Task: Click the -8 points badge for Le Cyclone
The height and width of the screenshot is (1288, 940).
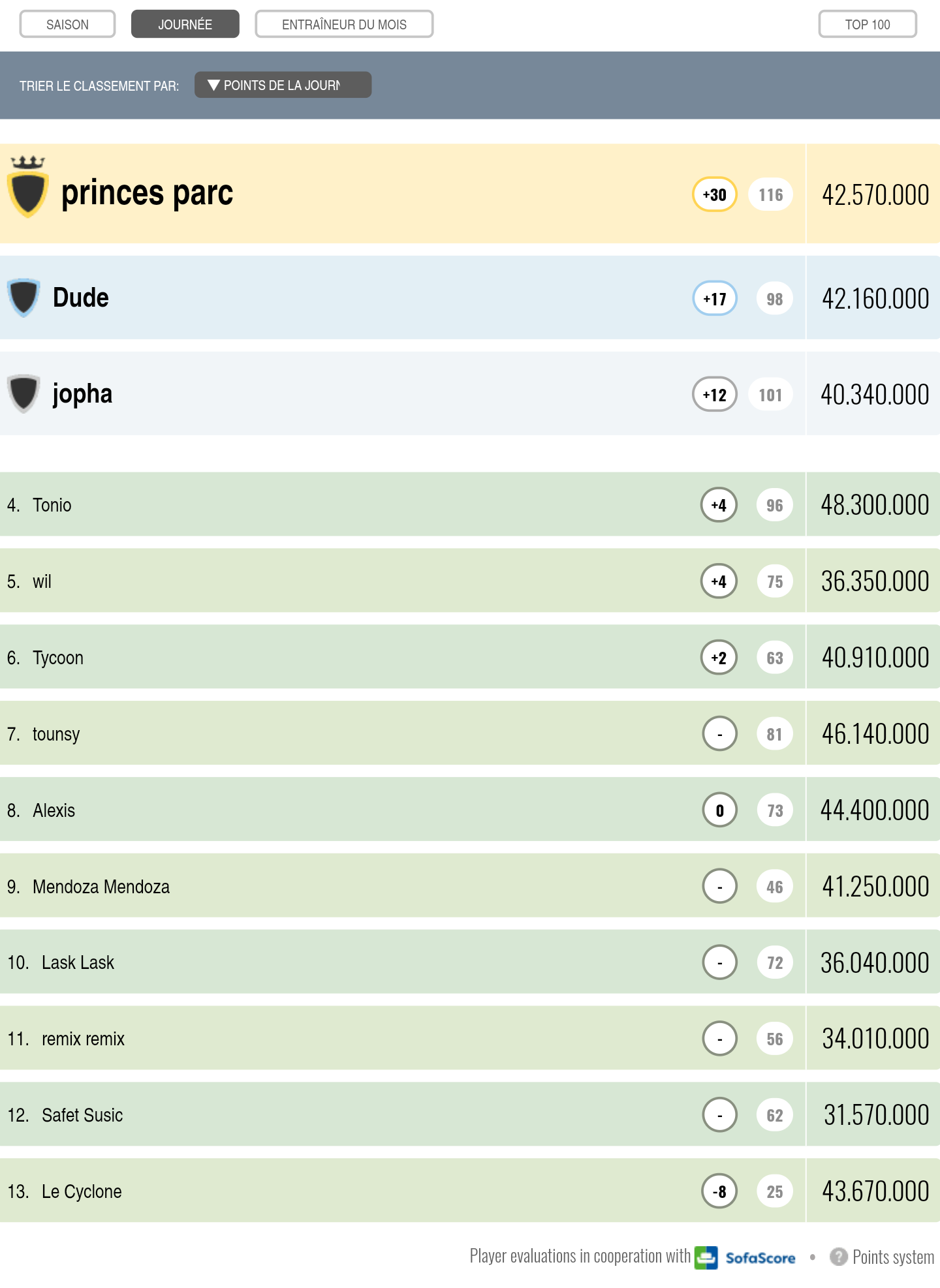Action: point(719,1191)
